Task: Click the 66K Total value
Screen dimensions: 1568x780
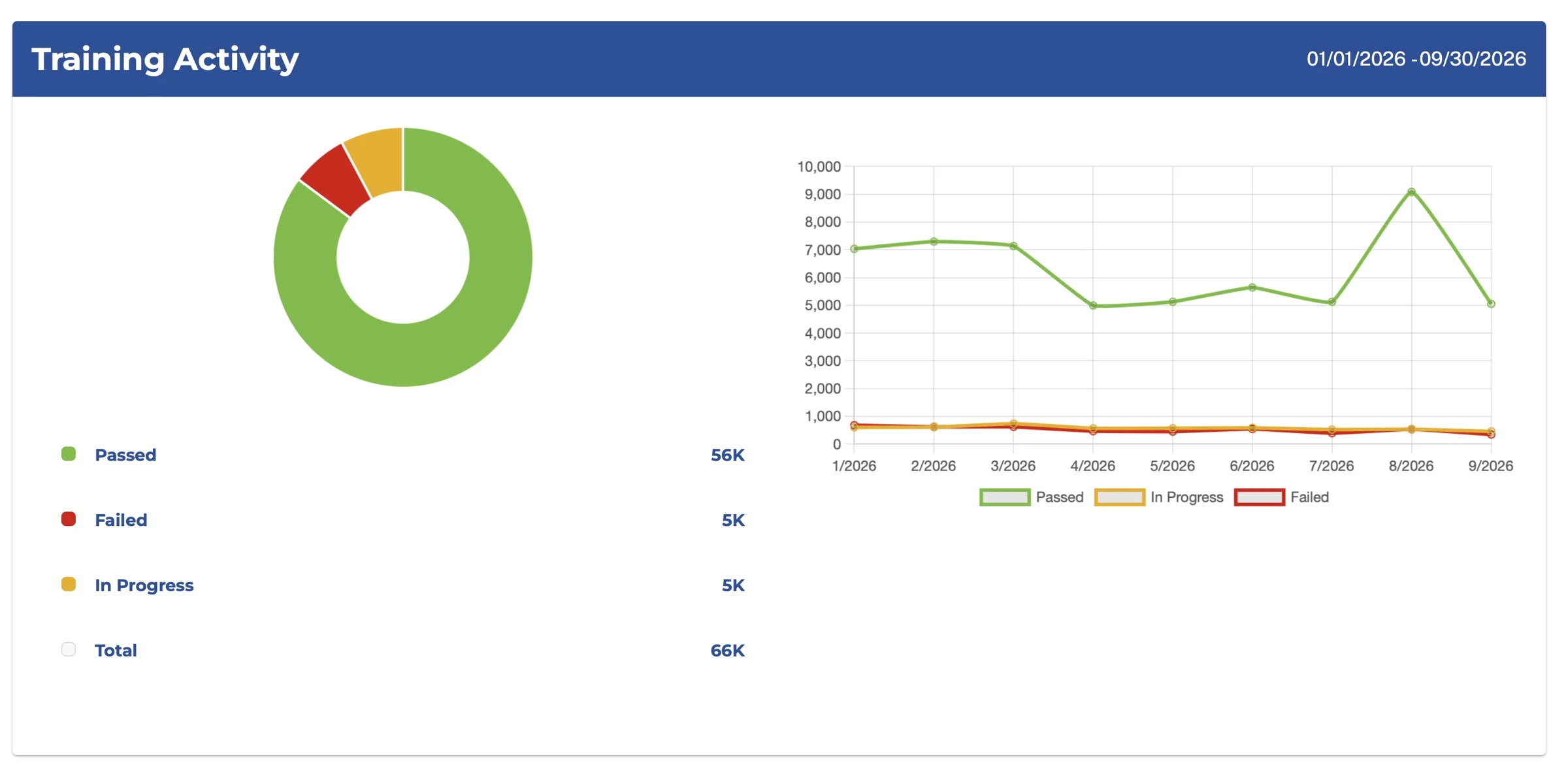Action: click(x=728, y=651)
